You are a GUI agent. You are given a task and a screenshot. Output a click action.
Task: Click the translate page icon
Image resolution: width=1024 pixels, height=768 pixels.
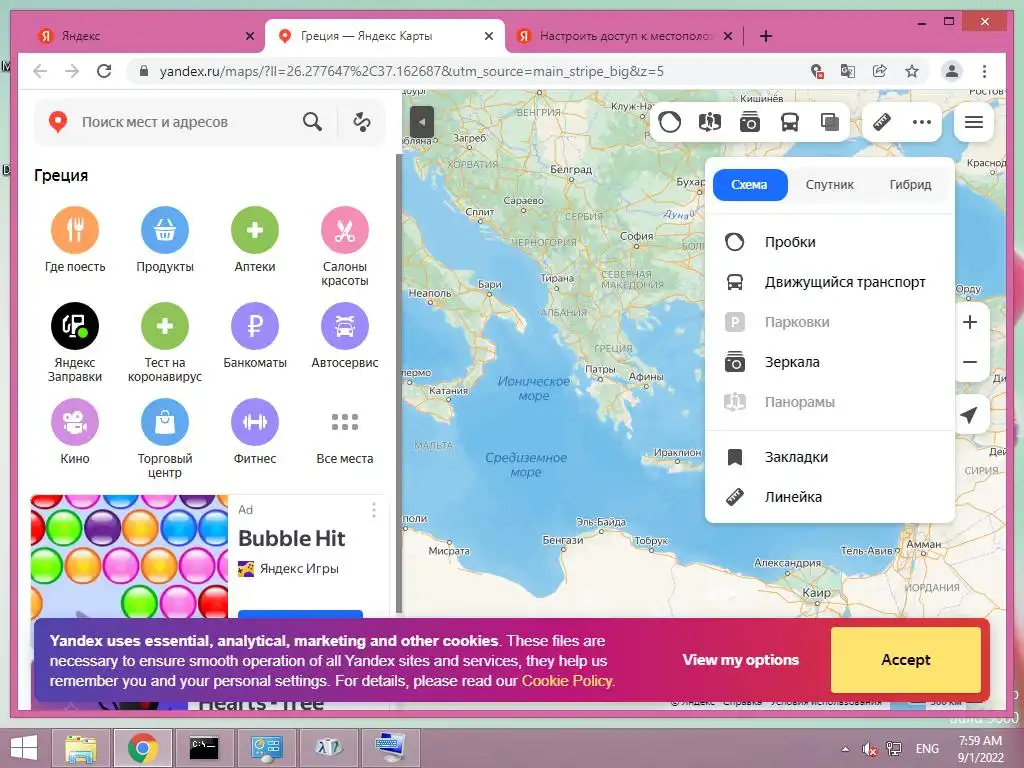click(848, 71)
